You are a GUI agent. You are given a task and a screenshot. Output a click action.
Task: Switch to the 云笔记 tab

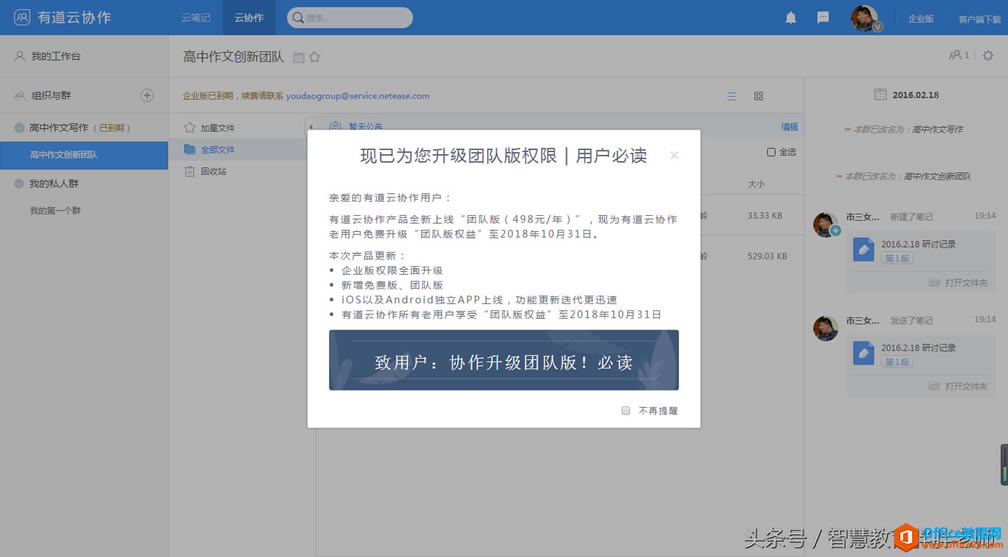pyautogui.click(x=195, y=18)
